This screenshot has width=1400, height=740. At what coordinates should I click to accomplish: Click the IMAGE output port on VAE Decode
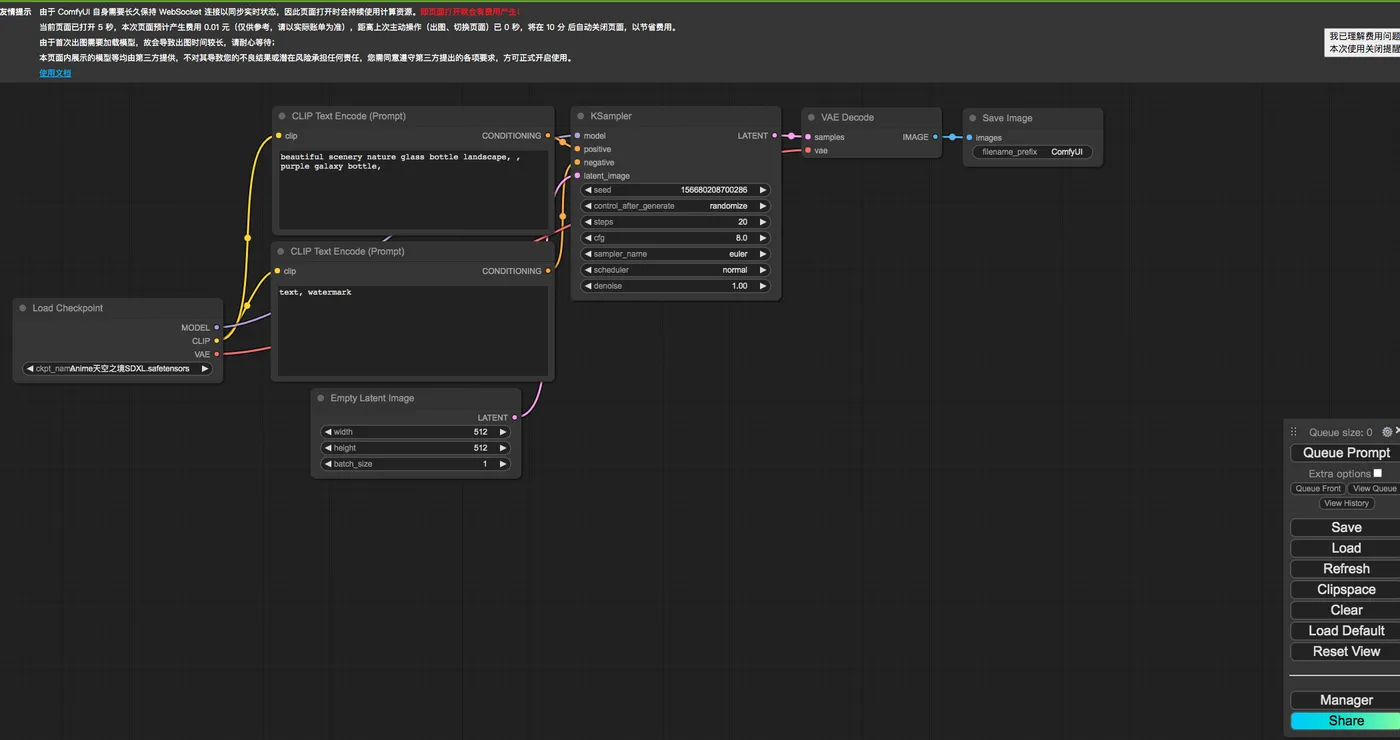936,137
